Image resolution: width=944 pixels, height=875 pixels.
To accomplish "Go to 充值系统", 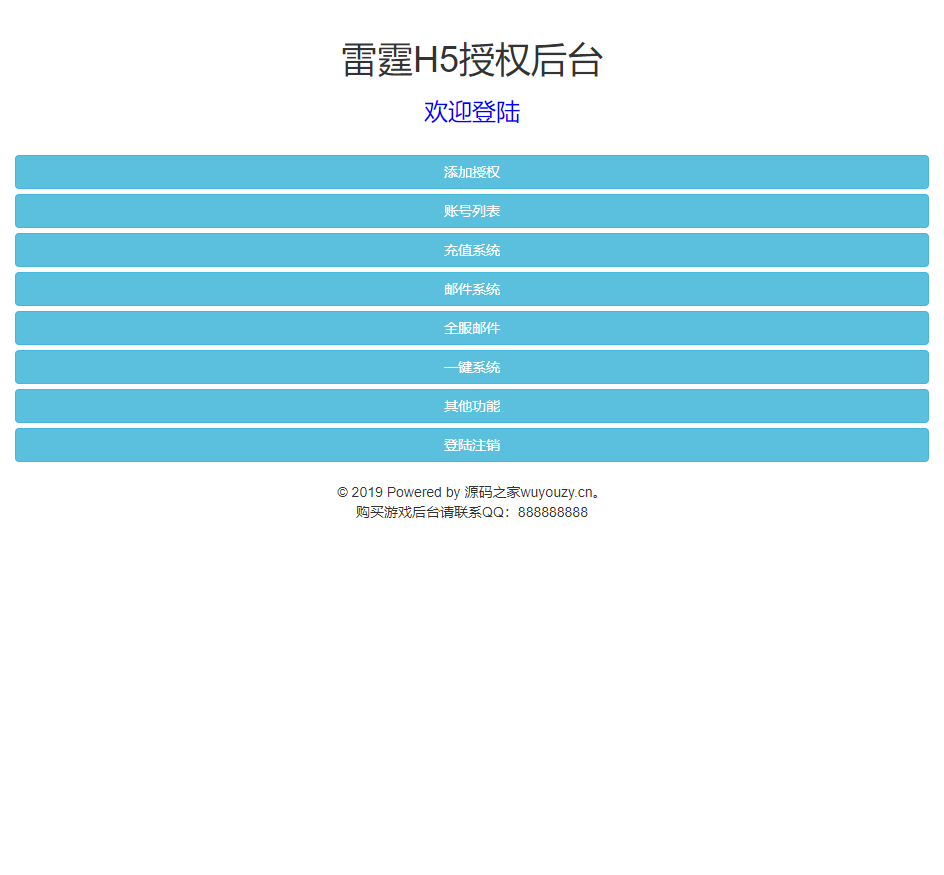I will pos(471,251).
